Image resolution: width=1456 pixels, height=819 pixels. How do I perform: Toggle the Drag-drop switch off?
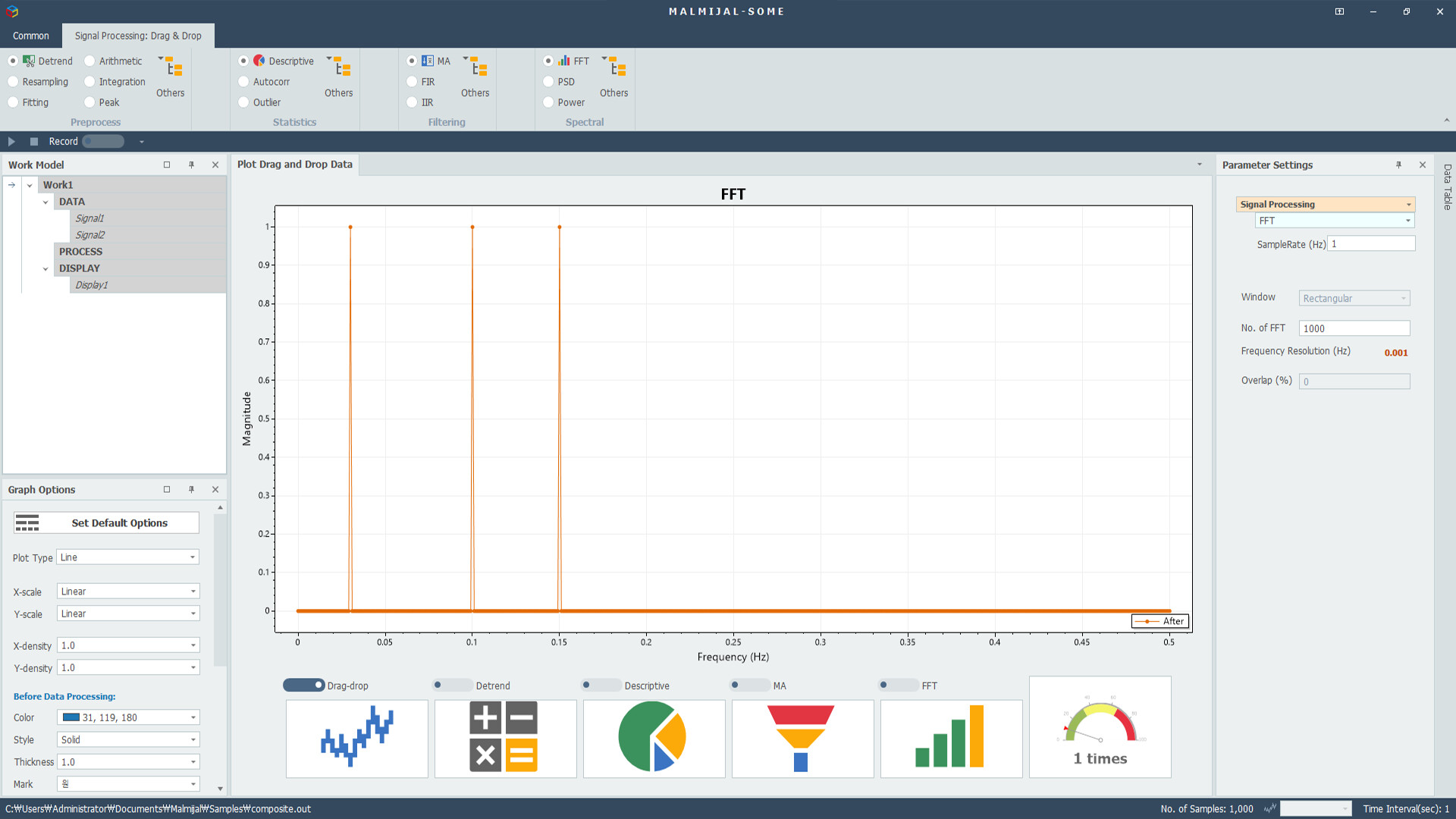303,686
